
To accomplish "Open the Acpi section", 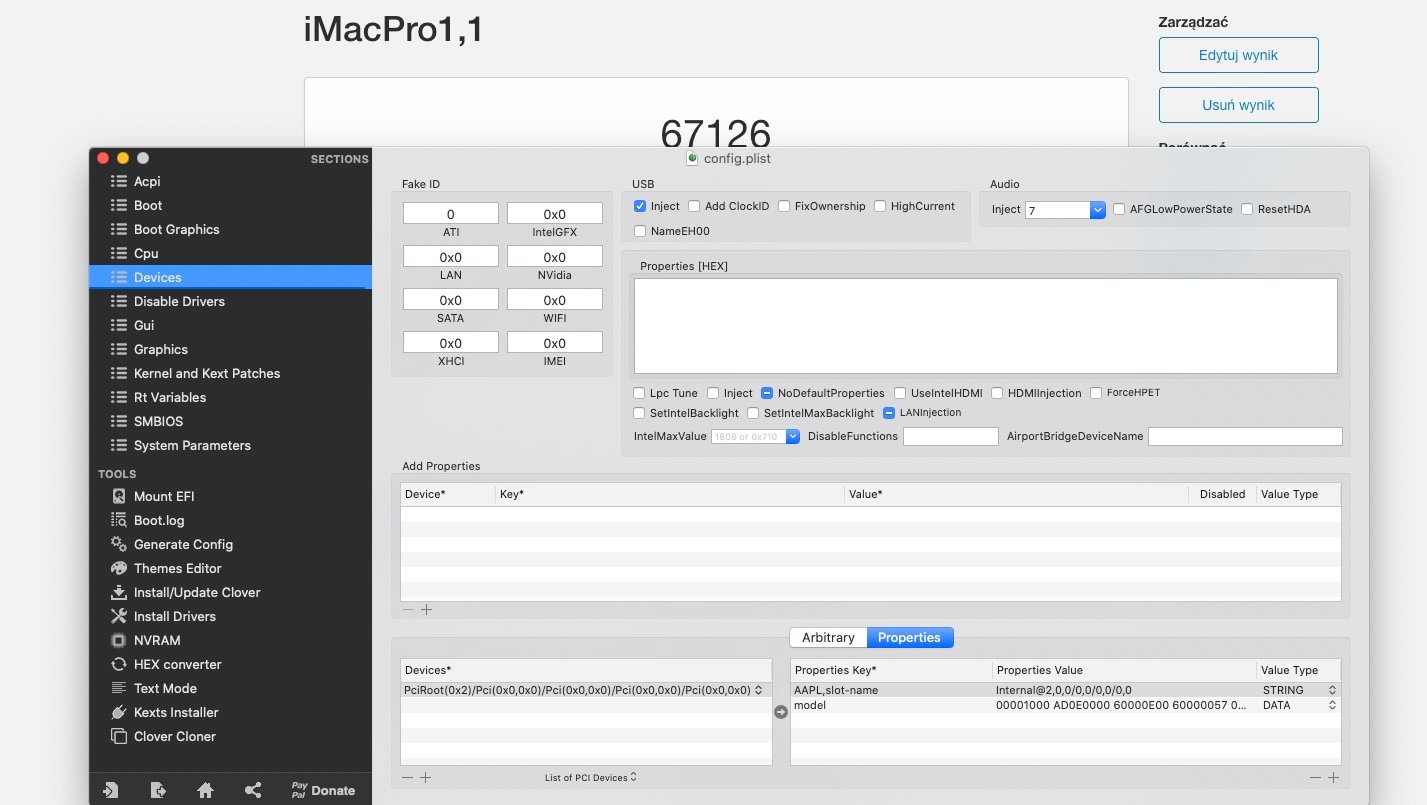I will click(x=147, y=182).
